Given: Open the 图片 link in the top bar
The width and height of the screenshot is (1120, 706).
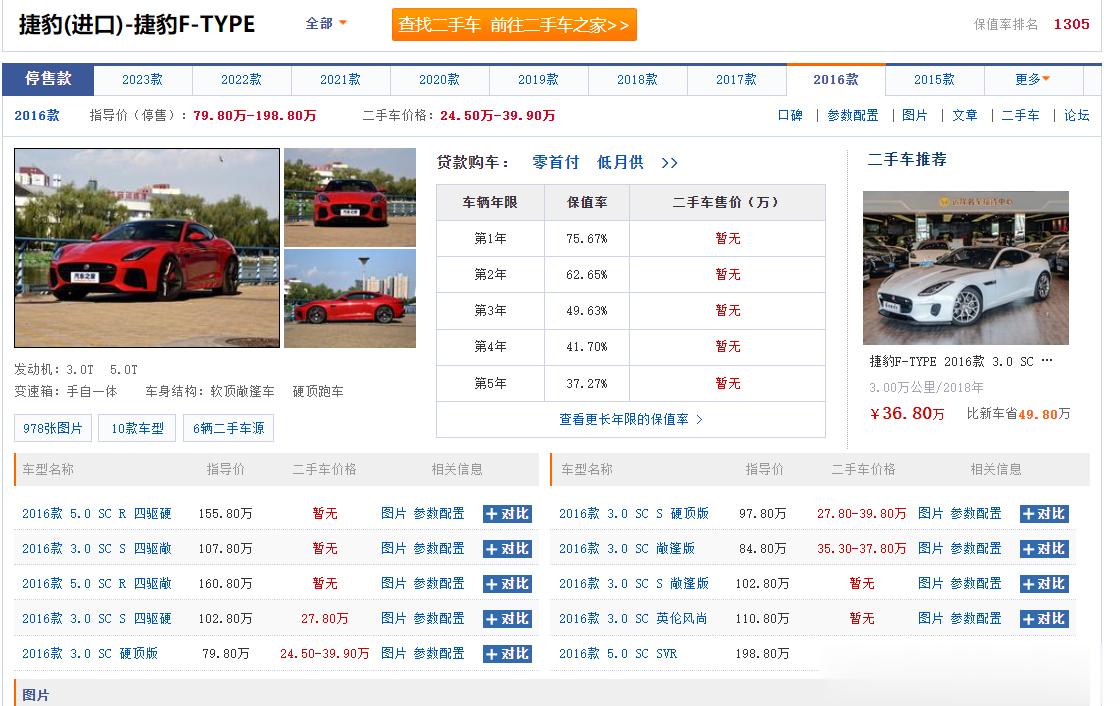Looking at the screenshot, I should pyautogui.click(x=914, y=115).
